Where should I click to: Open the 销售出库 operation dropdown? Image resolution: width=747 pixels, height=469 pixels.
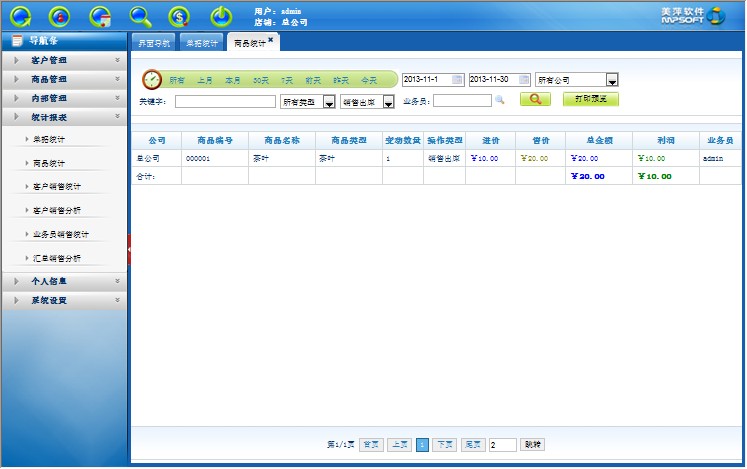click(x=388, y=102)
